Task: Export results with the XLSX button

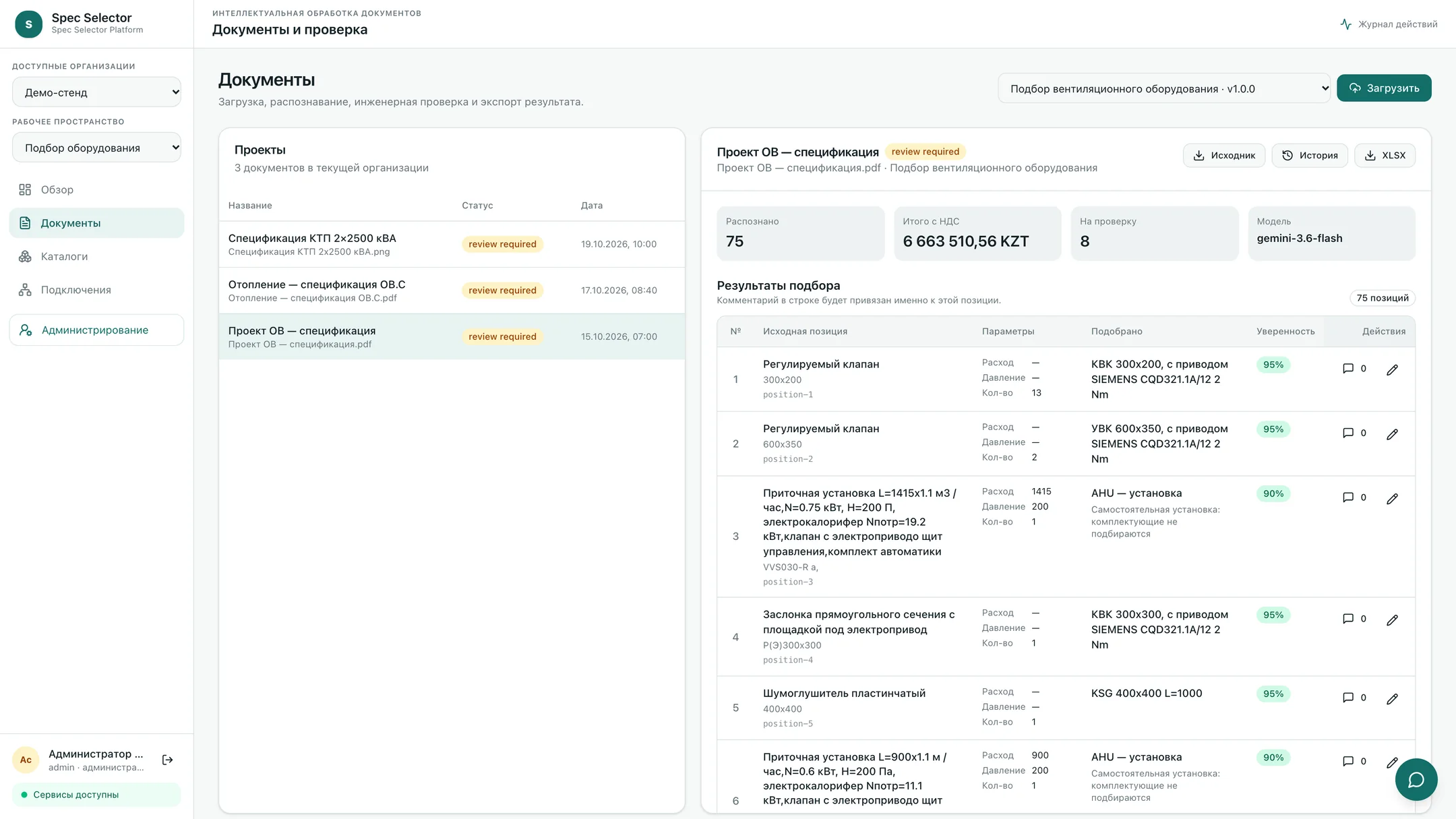Action: 1385,156
